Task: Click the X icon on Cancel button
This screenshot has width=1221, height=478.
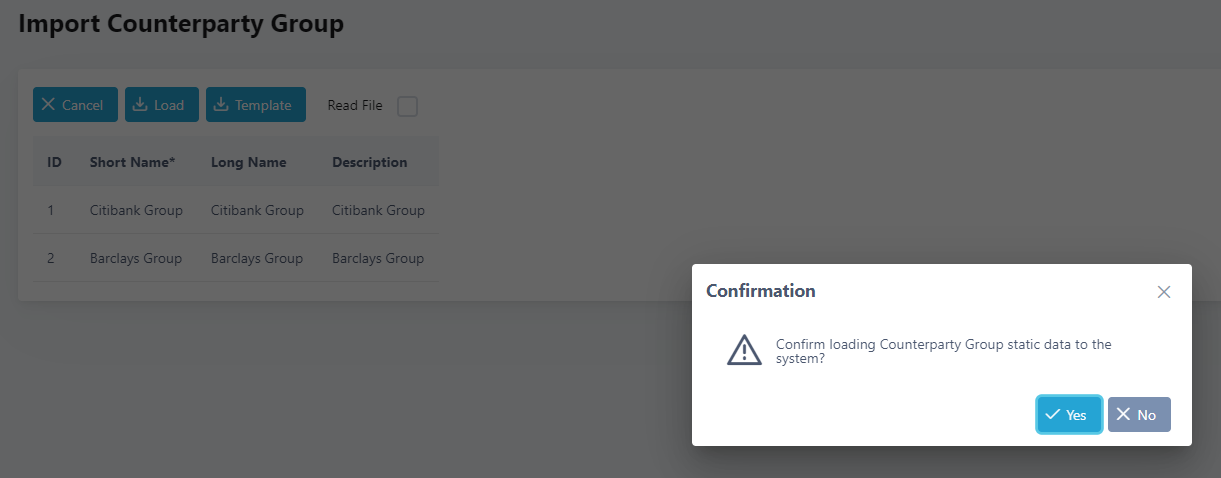Action: pos(48,105)
